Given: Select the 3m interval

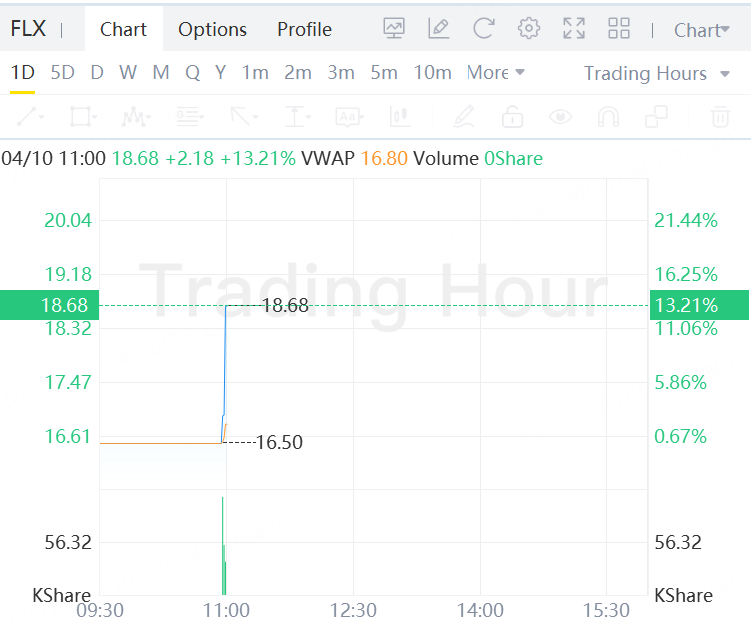Looking at the screenshot, I should pyautogui.click(x=341, y=73).
